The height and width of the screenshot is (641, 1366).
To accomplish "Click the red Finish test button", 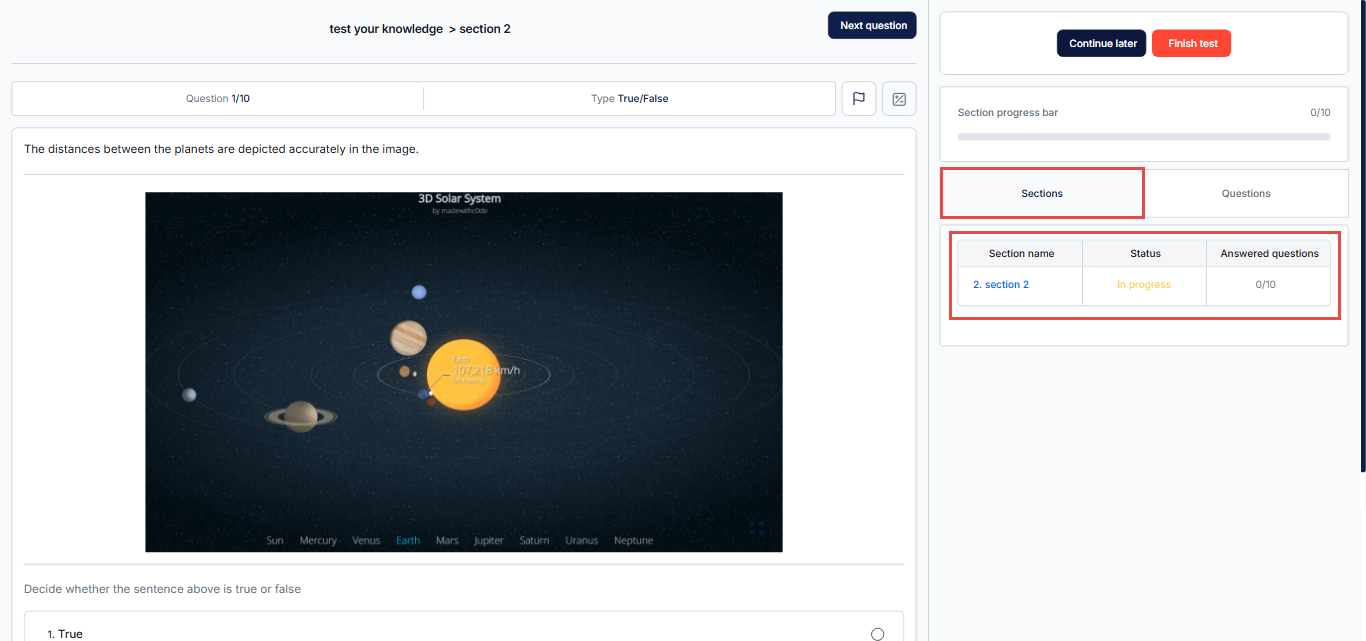I will coord(1191,43).
